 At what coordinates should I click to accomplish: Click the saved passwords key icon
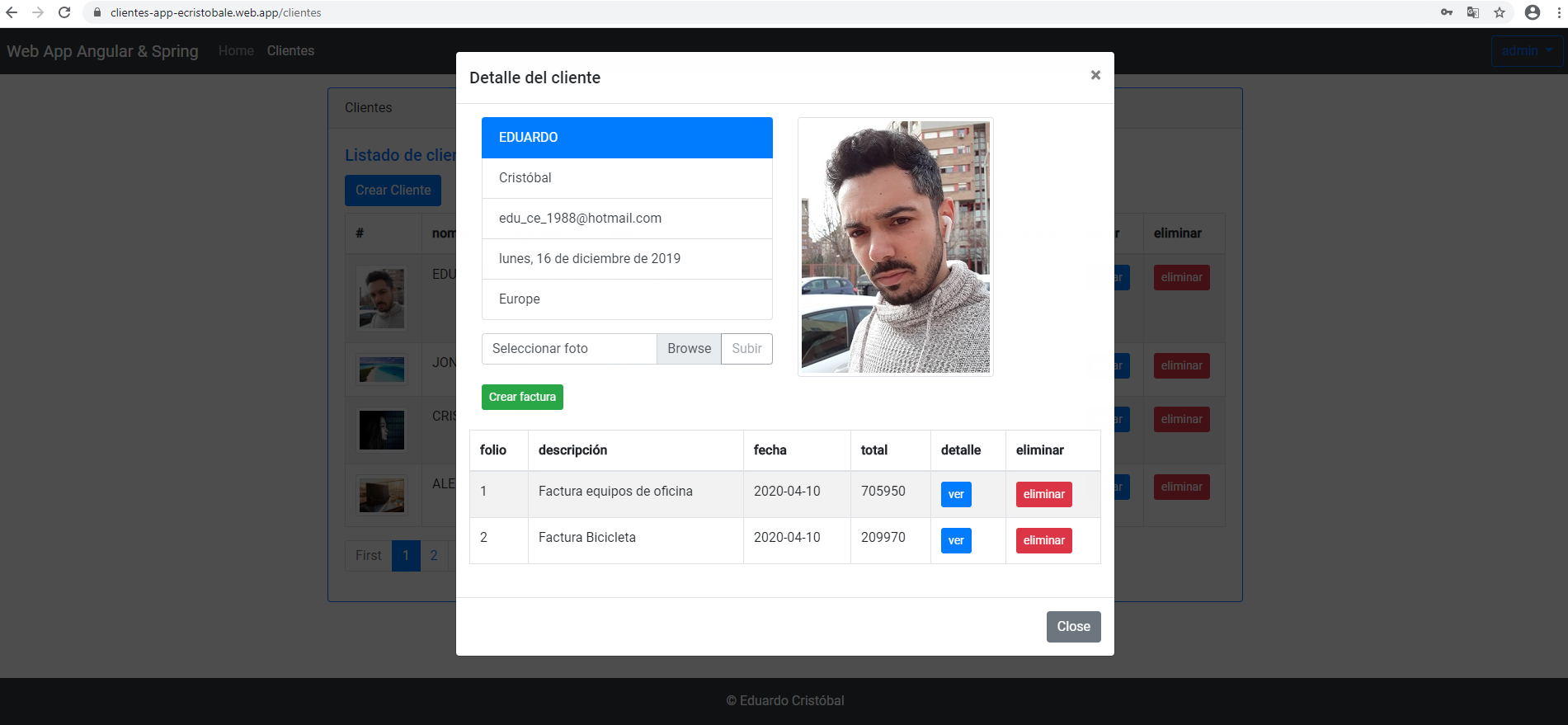click(x=1447, y=12)
